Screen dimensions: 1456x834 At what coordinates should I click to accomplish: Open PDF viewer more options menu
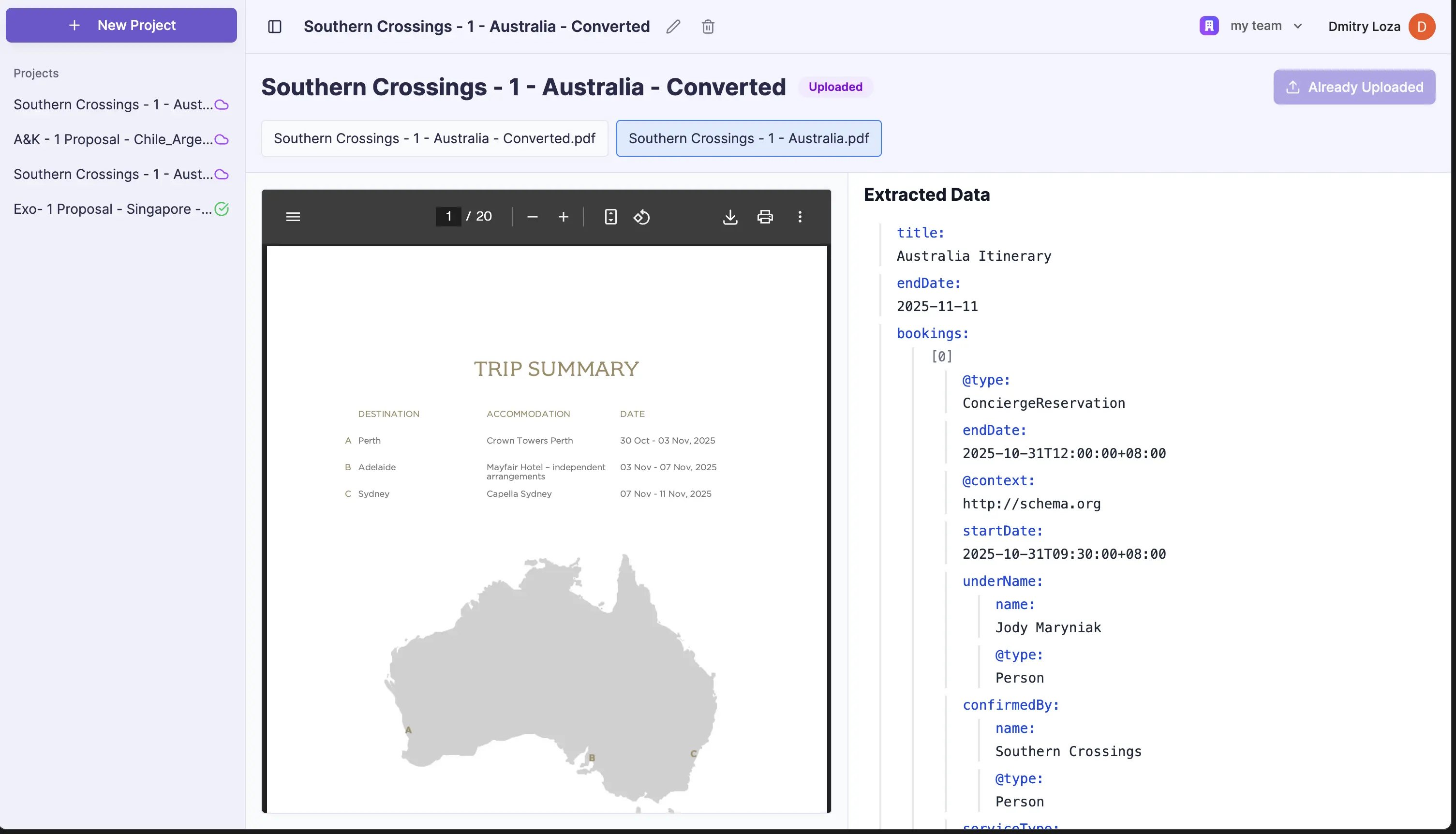point(800,217)
